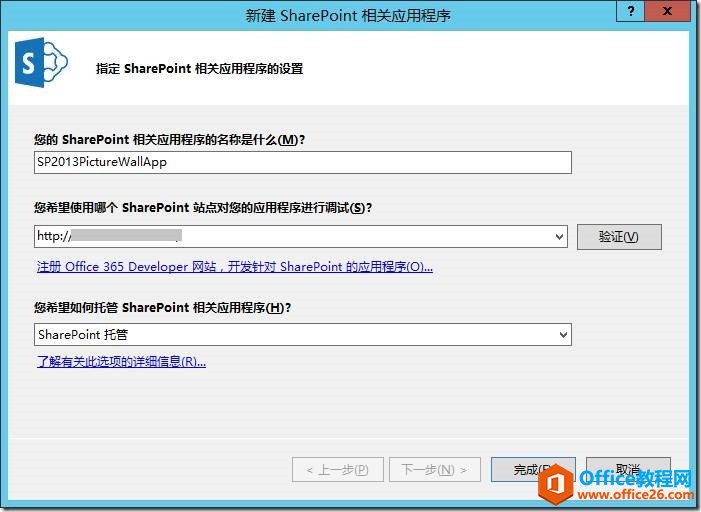Close the new SharePoint app dialog
701x512 pixels.
tap(667, 11)
